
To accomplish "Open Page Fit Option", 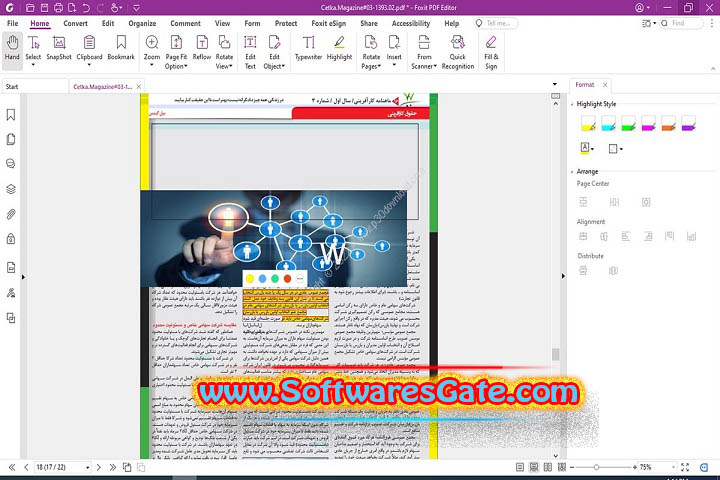I will click(176, 52).
